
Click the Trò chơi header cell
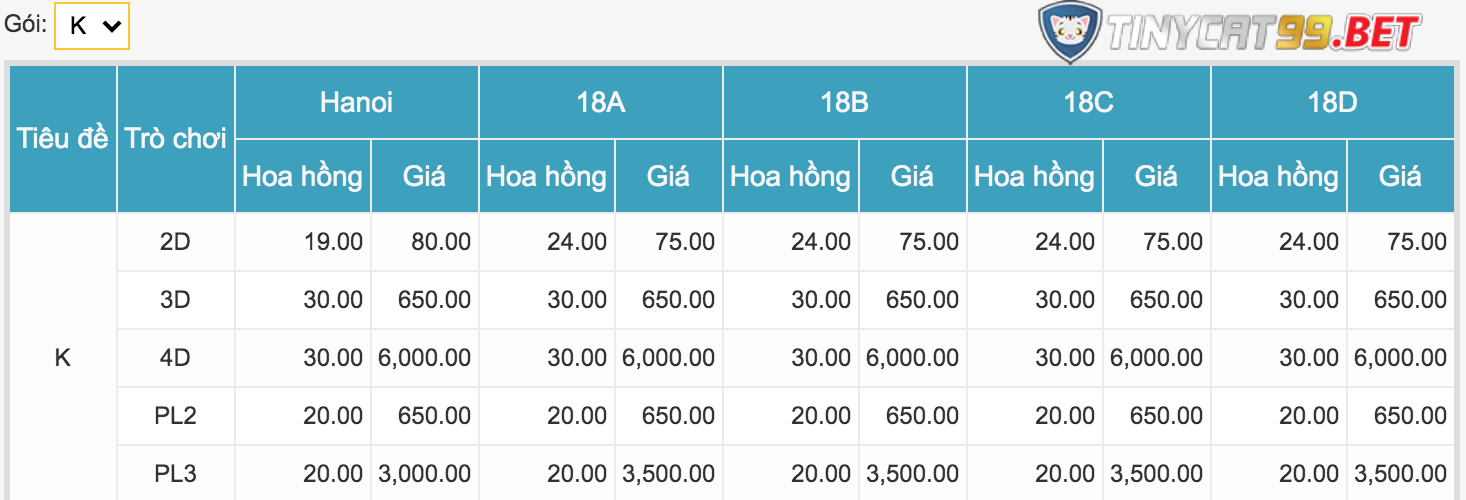point(175,139)
